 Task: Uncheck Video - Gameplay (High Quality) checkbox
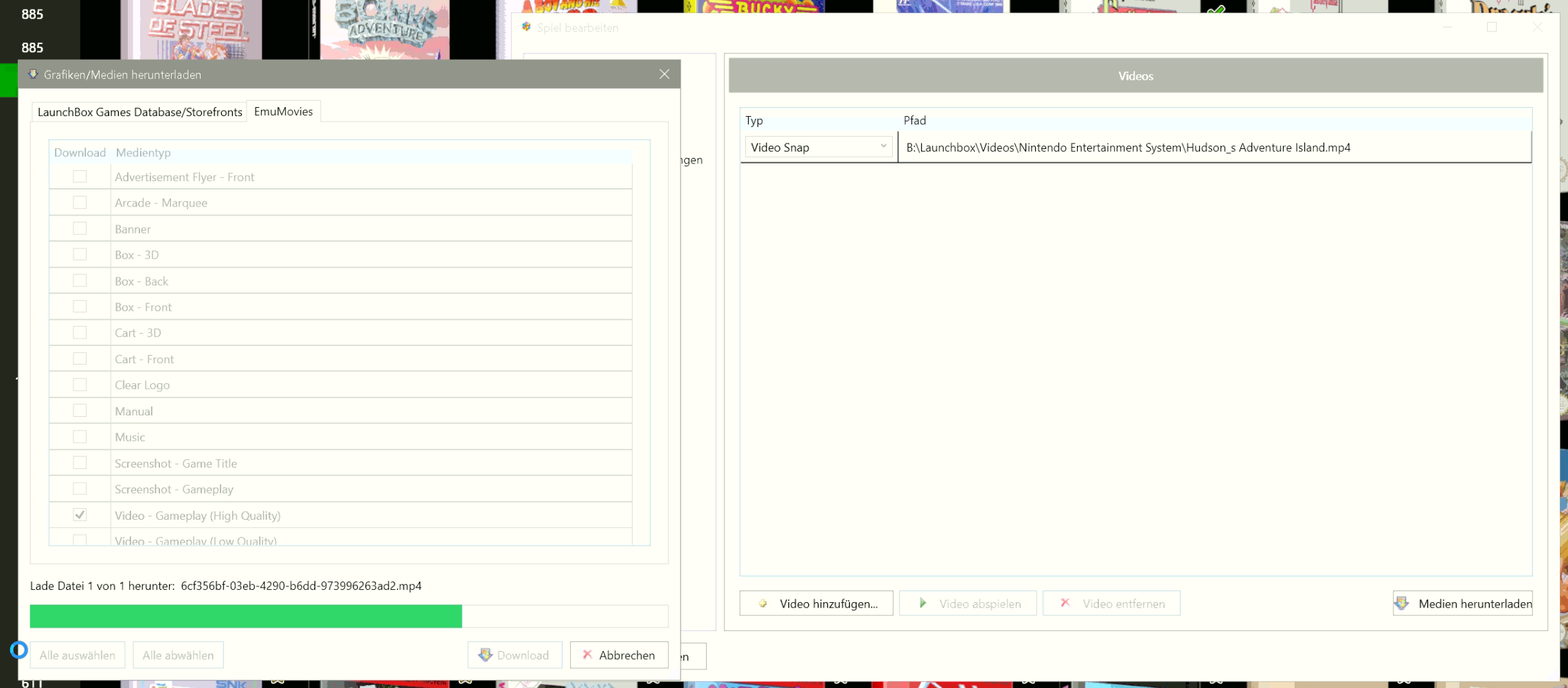pos(80,515)
